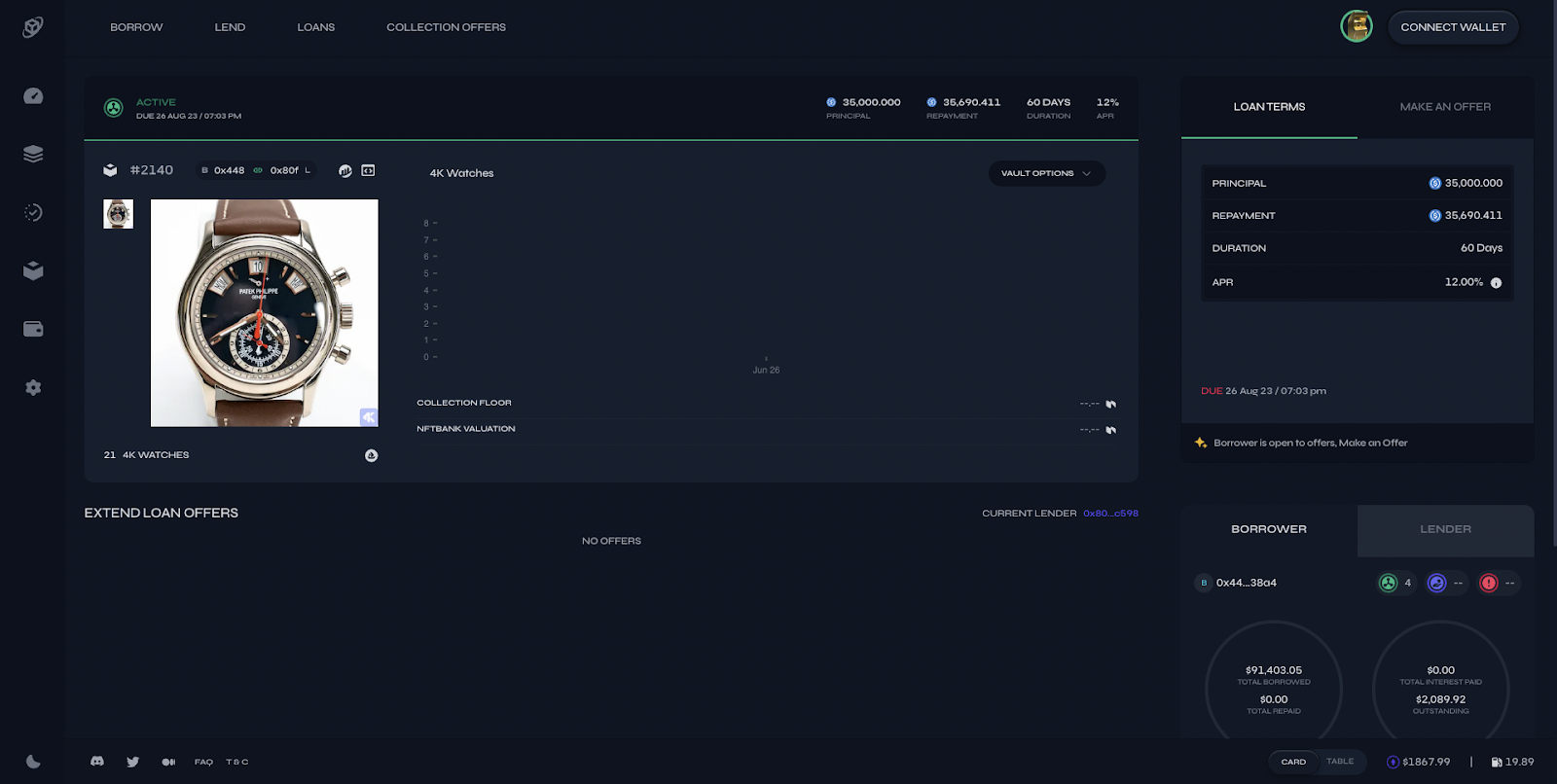Click the borrower address 0x44...38a4

point(1247,583)
